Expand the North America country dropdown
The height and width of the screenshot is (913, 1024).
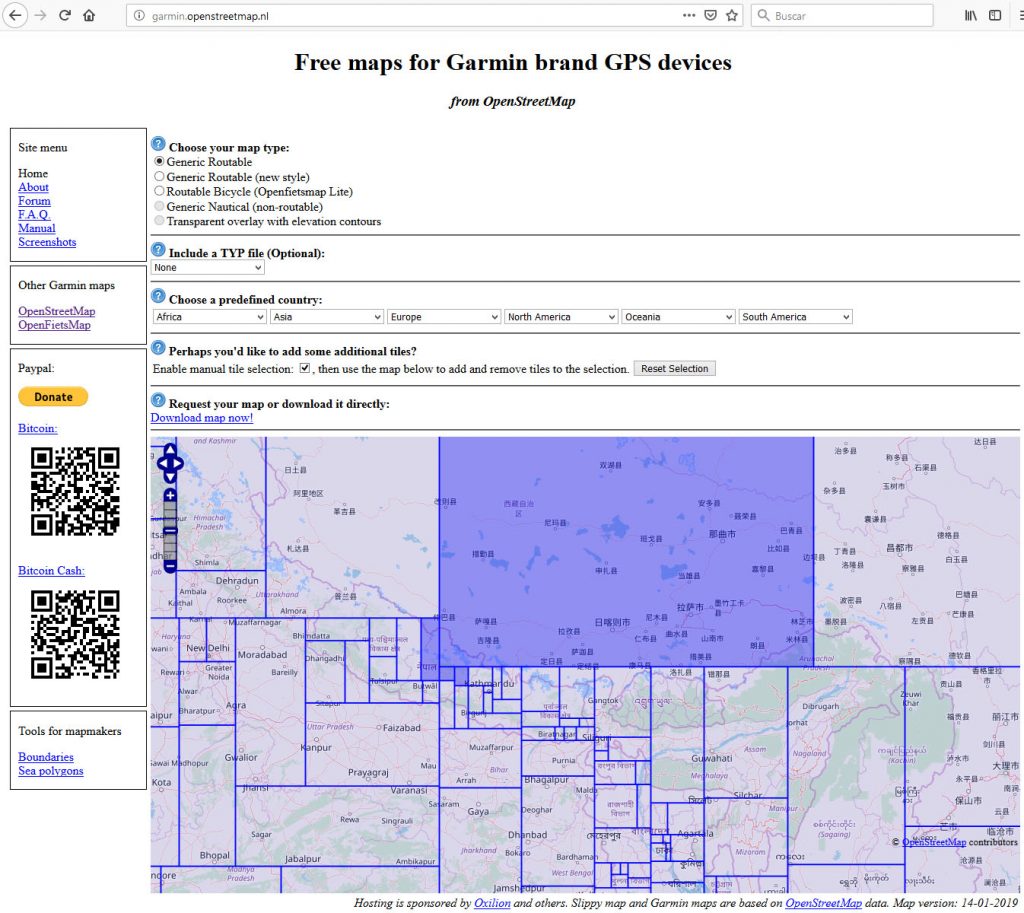click(562, 317)
